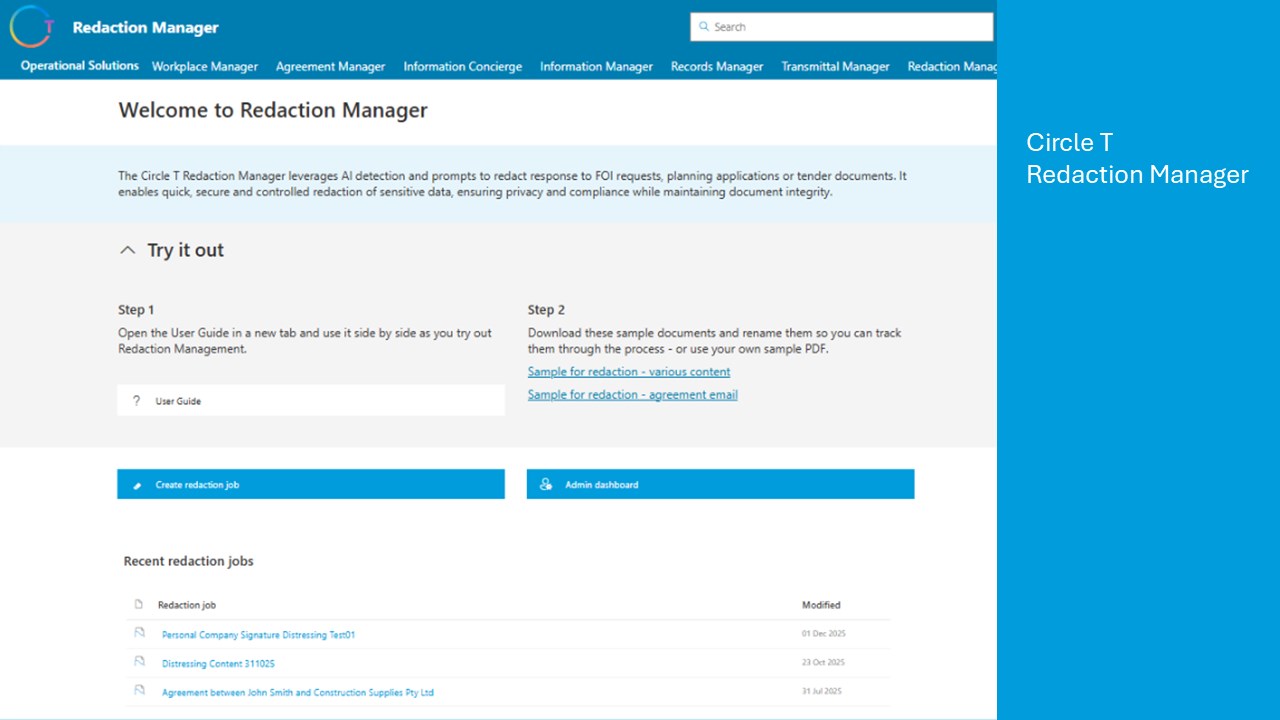Screen dimensions: 1280x720
Task: Click inside the Search input field
Action: tap(842, 27)
